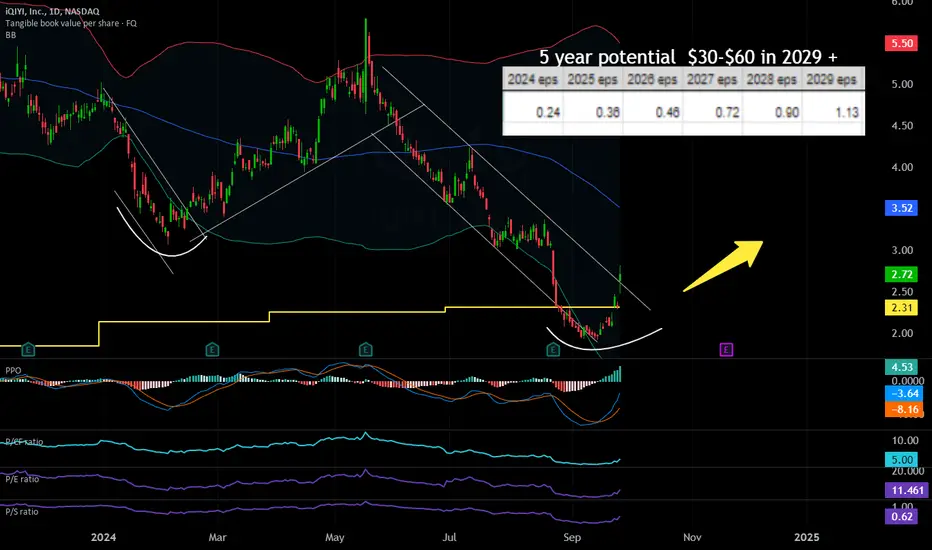Select the yellow upward arrow drawing
Screen dimensions: 932x550
click(723, 265)
